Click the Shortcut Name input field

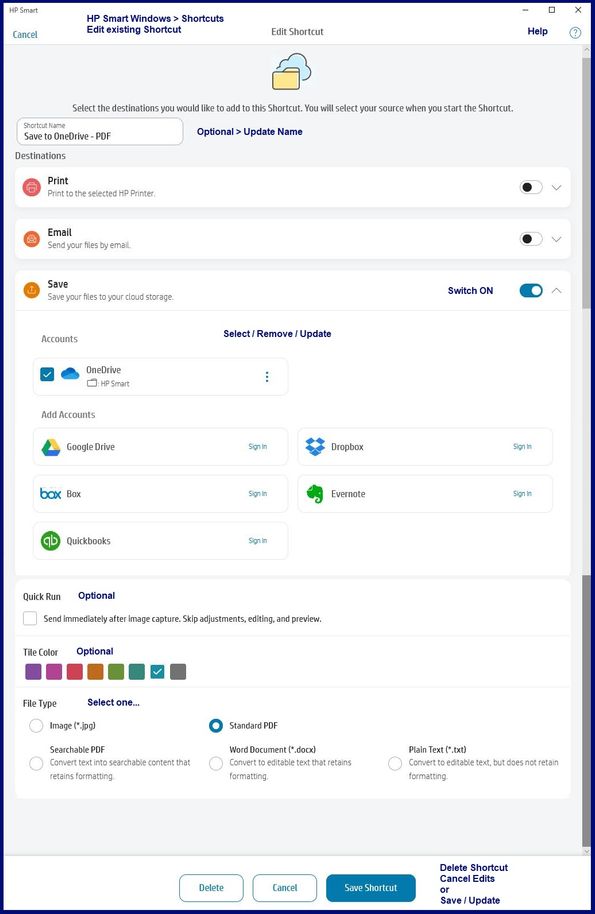[x=100, y=132]
